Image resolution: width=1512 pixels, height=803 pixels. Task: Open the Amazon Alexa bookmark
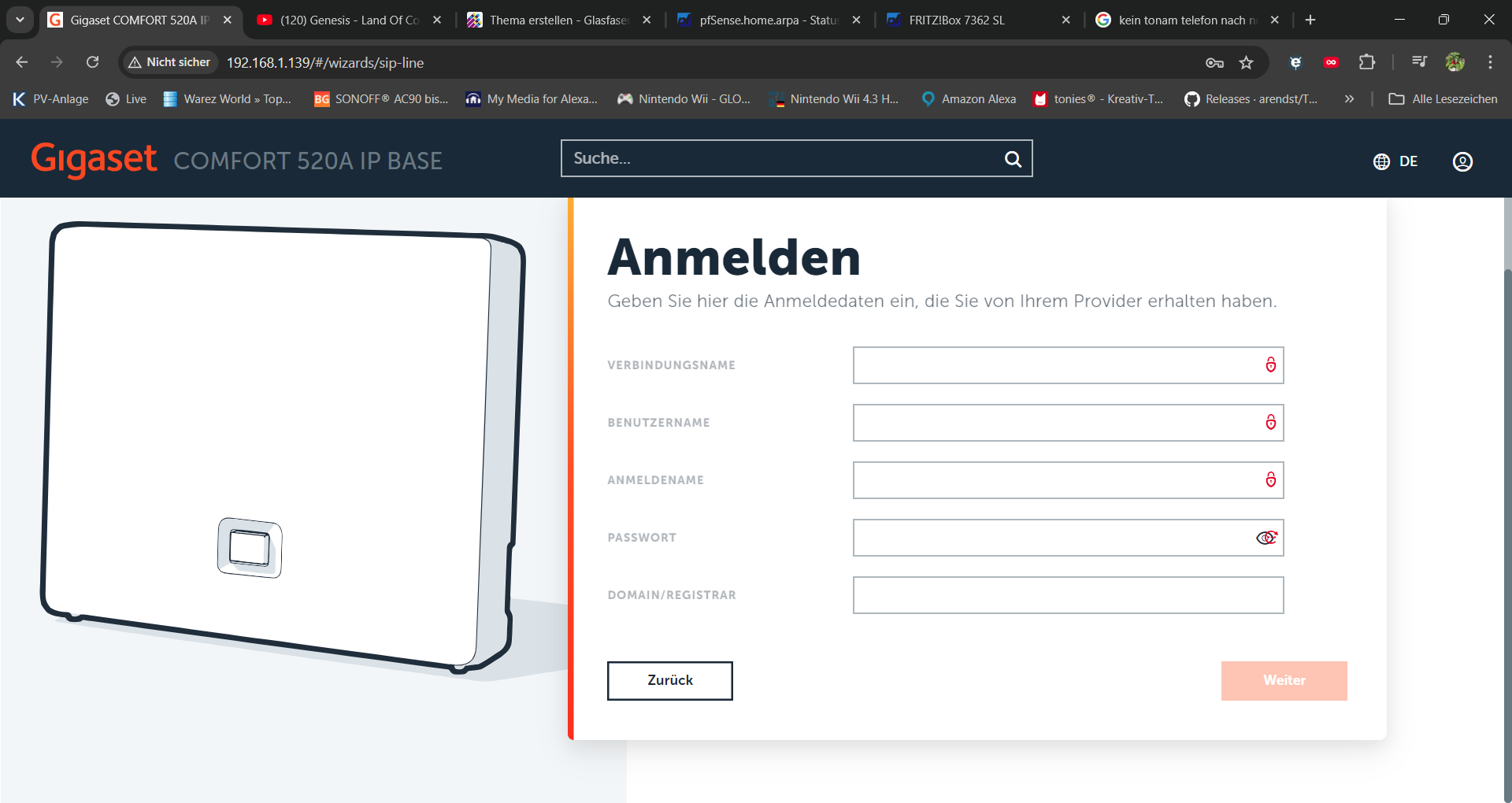pos(969,98)
